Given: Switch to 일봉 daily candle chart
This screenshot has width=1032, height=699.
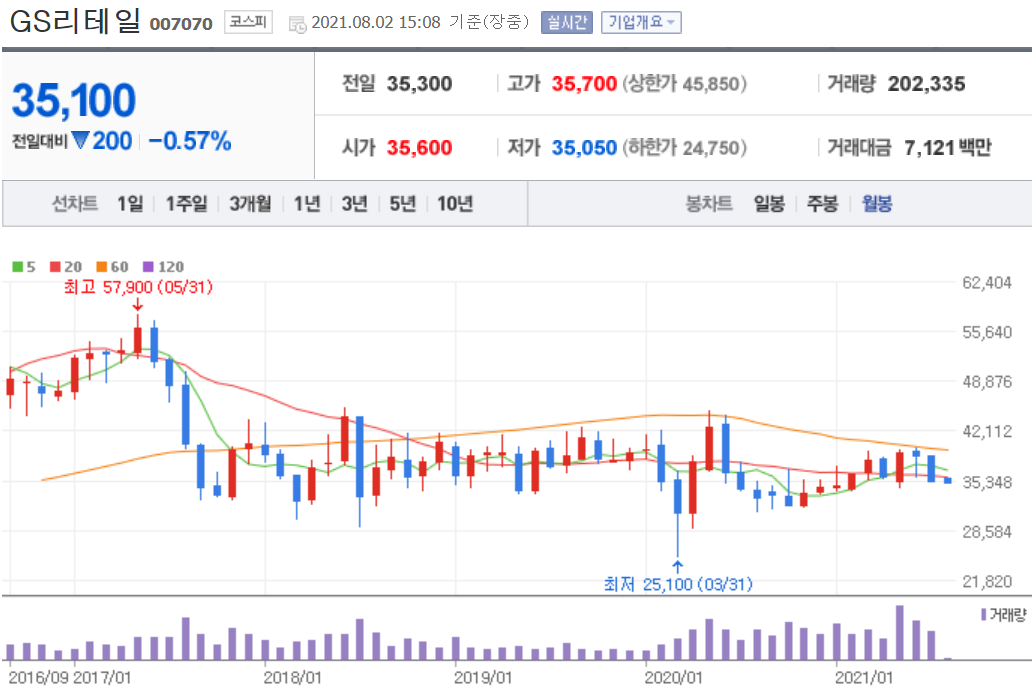Looking at the screenshot, I should 769,204.
